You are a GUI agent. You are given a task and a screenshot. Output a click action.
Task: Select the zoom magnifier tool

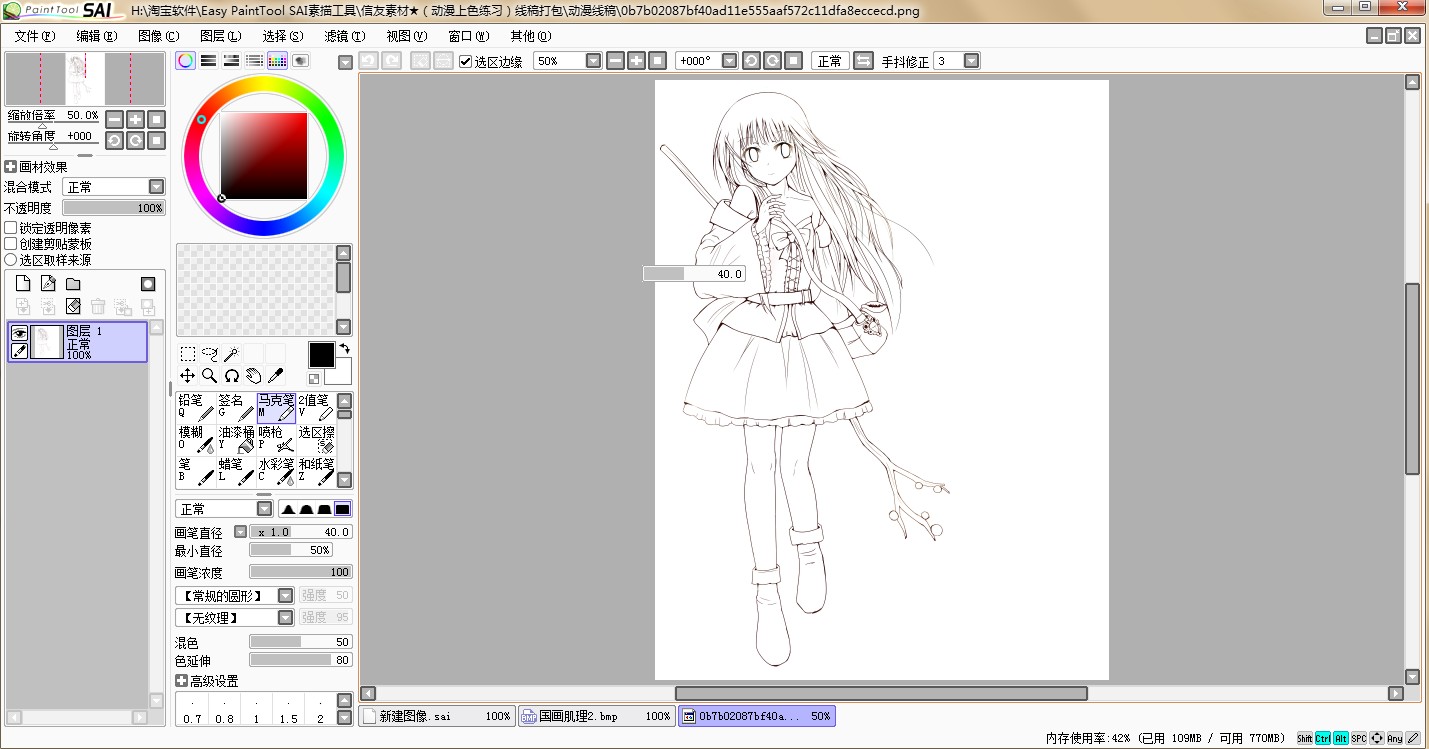(210, 375)
